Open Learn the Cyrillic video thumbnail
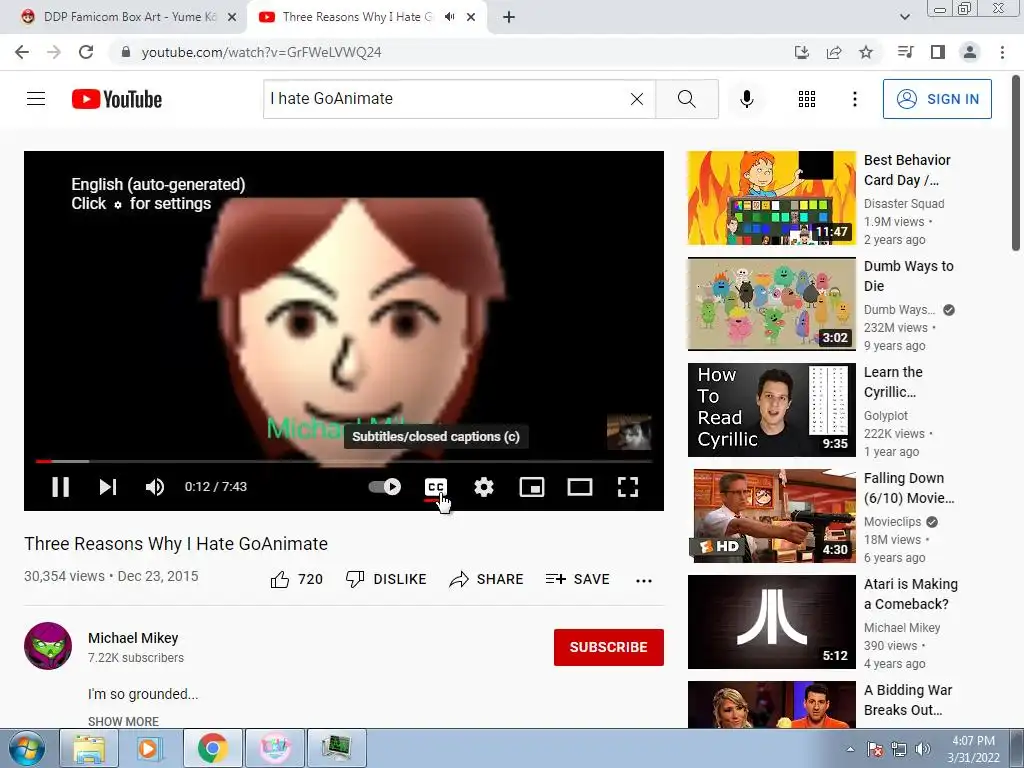 [x=771, y=409]
